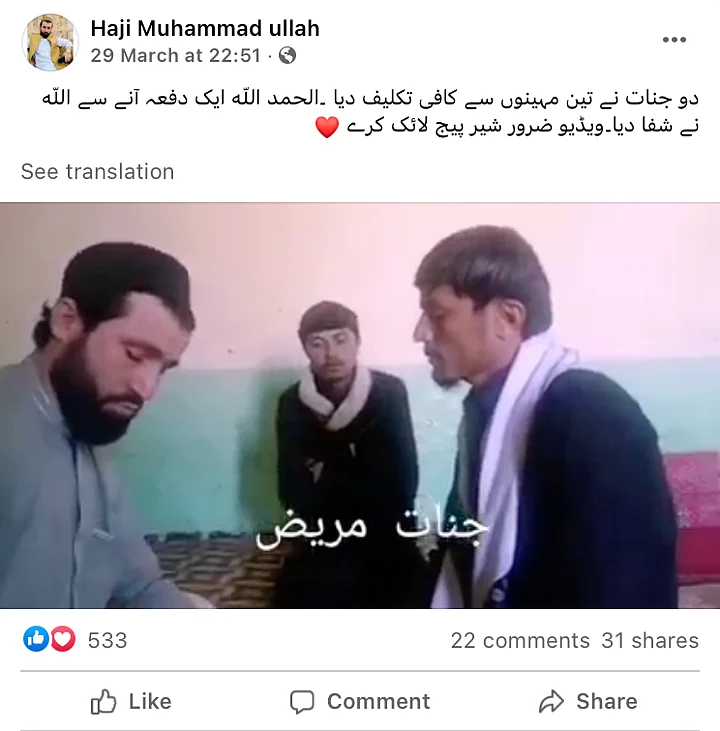Choose the Share text label
The image size is (720, 731).
607,702
